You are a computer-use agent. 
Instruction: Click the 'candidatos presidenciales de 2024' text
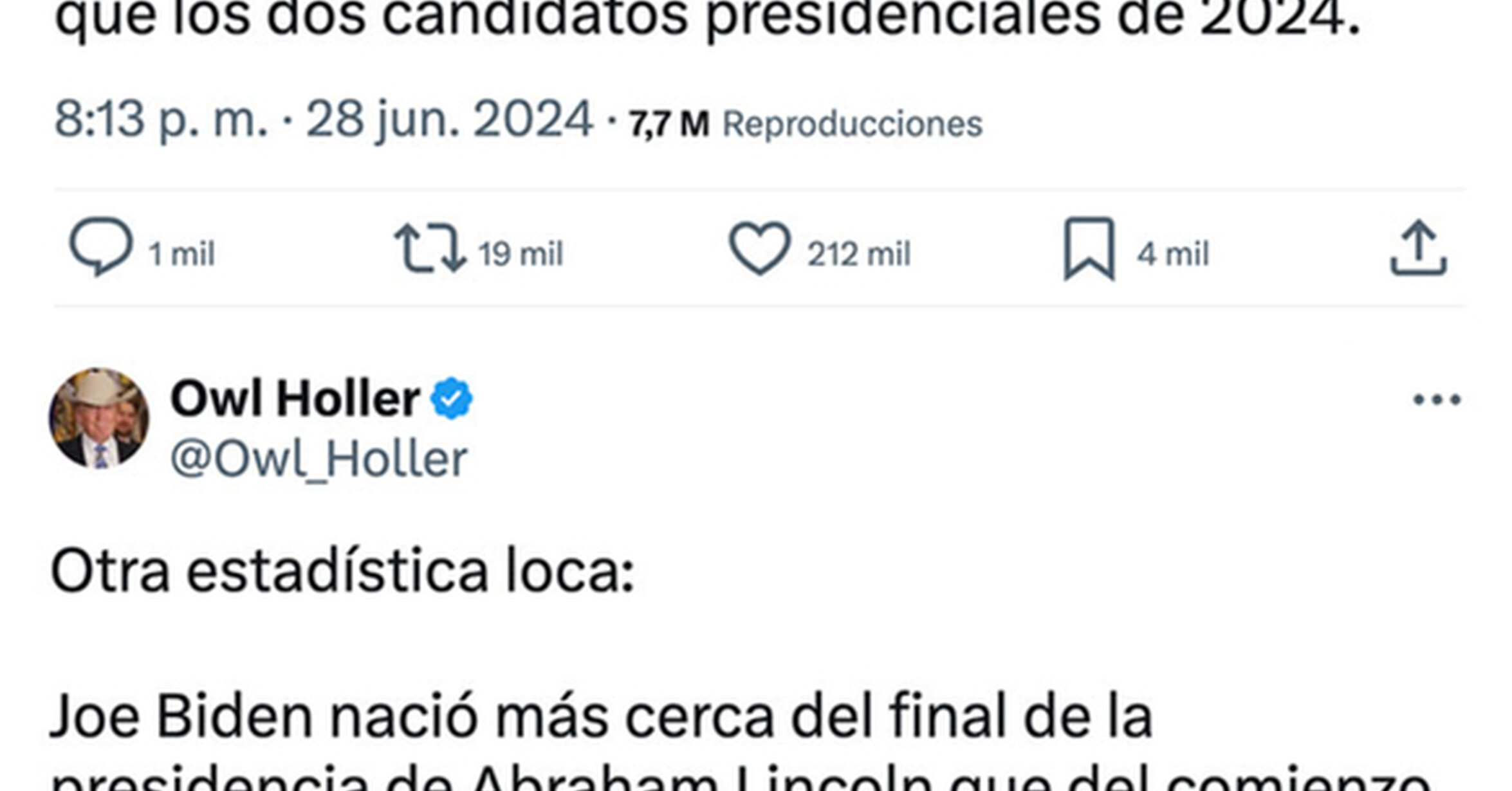(x=869, y=18)
